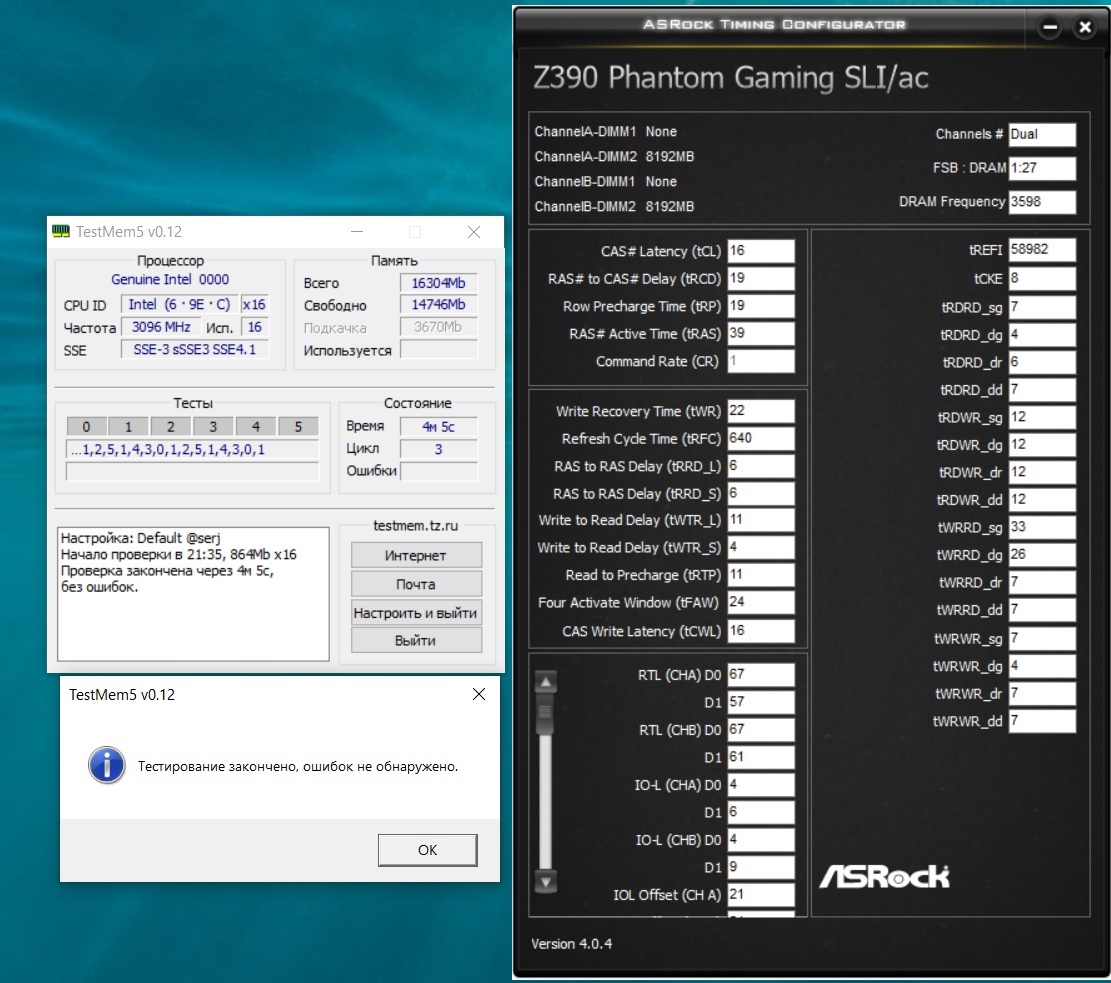1111x983 pixels.
Task: Click the Частота value 3096 MHz
Action: [x=161, y=327]
